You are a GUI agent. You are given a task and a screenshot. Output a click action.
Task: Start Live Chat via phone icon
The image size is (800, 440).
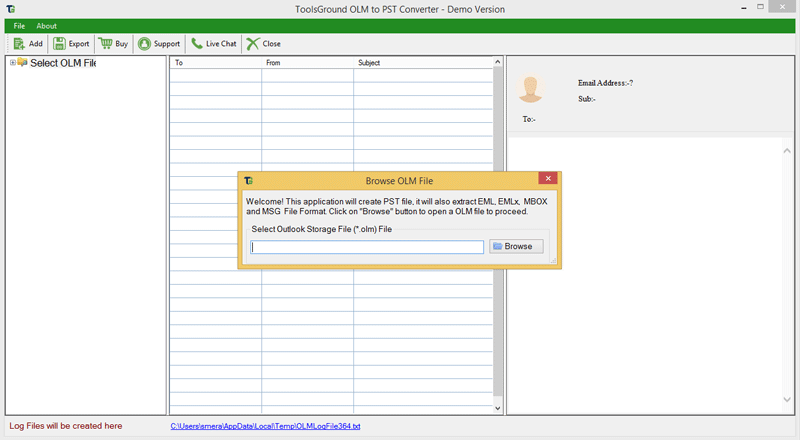(x=197, y=44)
